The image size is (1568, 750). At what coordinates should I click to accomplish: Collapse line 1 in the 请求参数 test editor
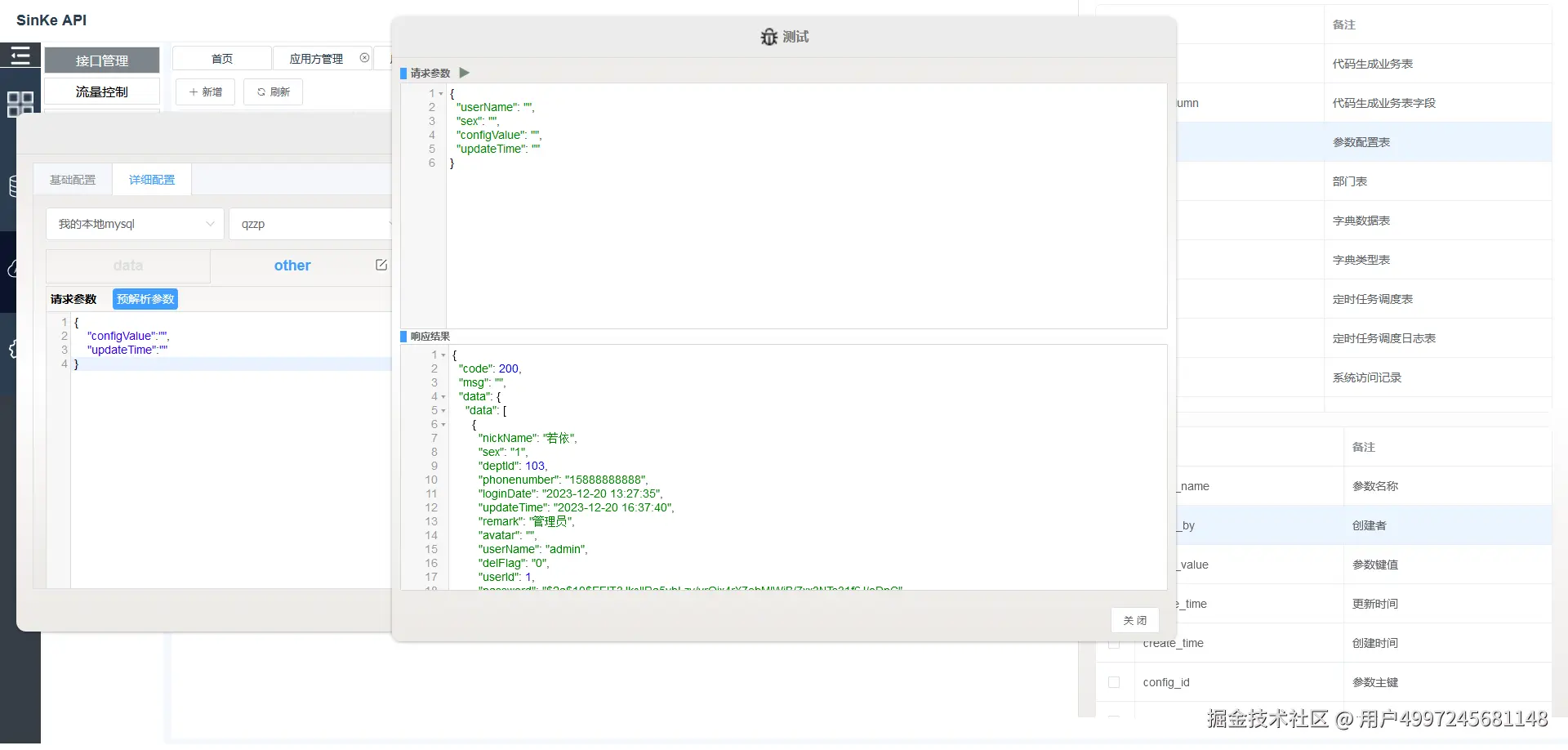pos(441,94)
